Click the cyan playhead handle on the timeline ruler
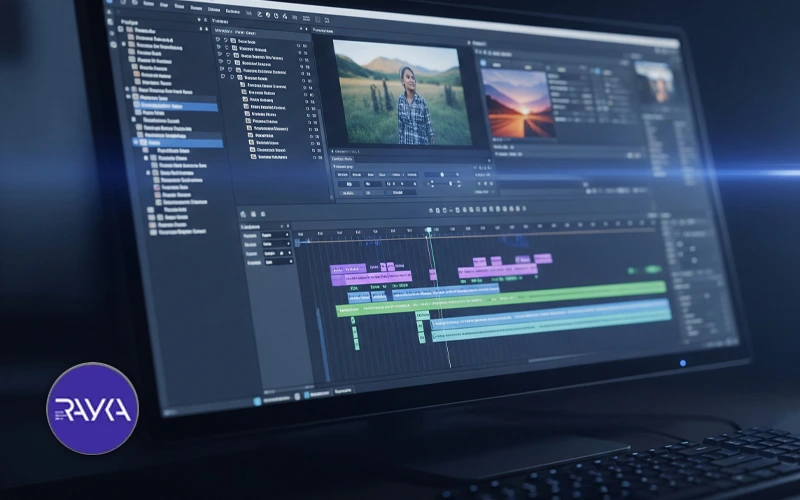Viewport: 800px width, 500px height. 429,230
